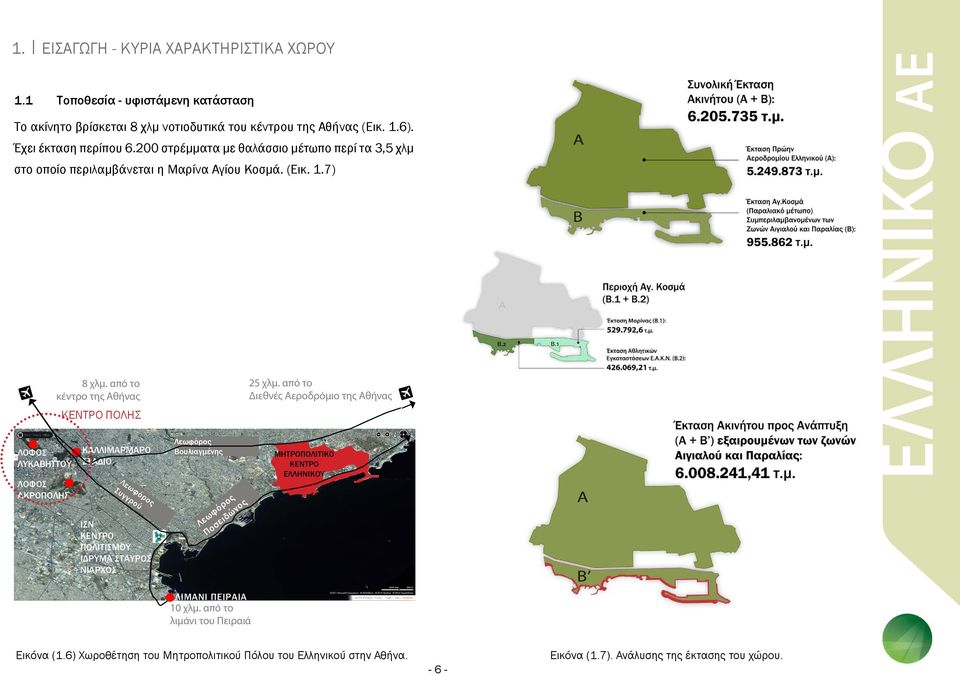960x675 pixels.
Task: Click the airplane icon by the Athens airport label
Action: 405,393
